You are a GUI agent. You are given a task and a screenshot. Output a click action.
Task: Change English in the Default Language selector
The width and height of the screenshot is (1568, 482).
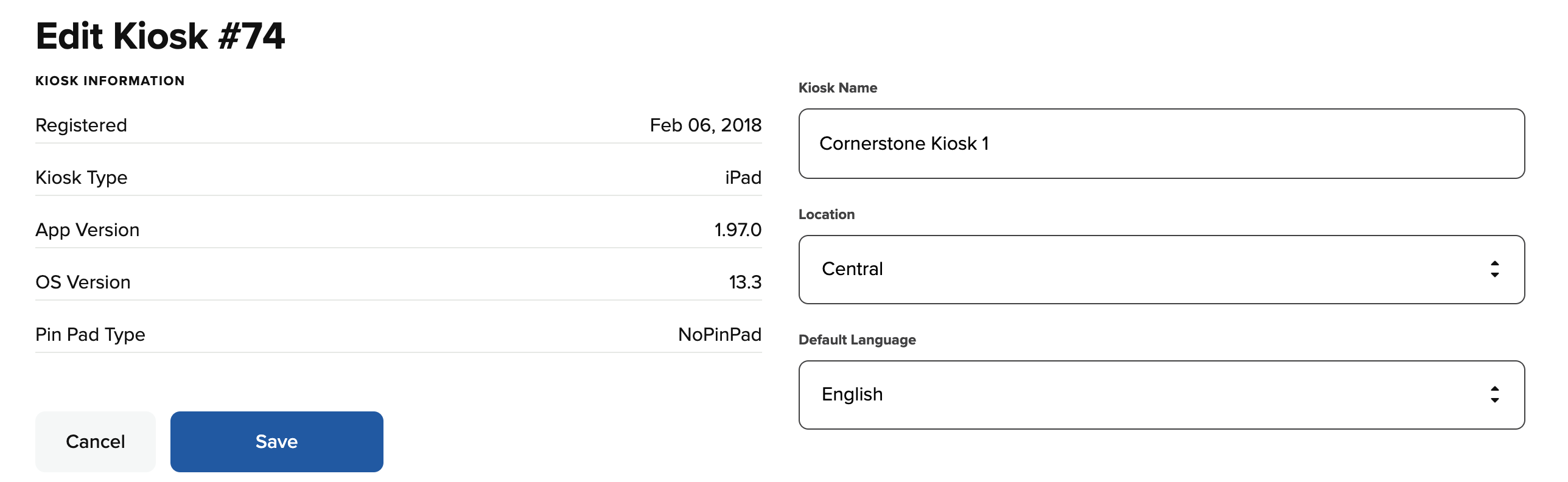pyautogui.click(x=852, y=394)
